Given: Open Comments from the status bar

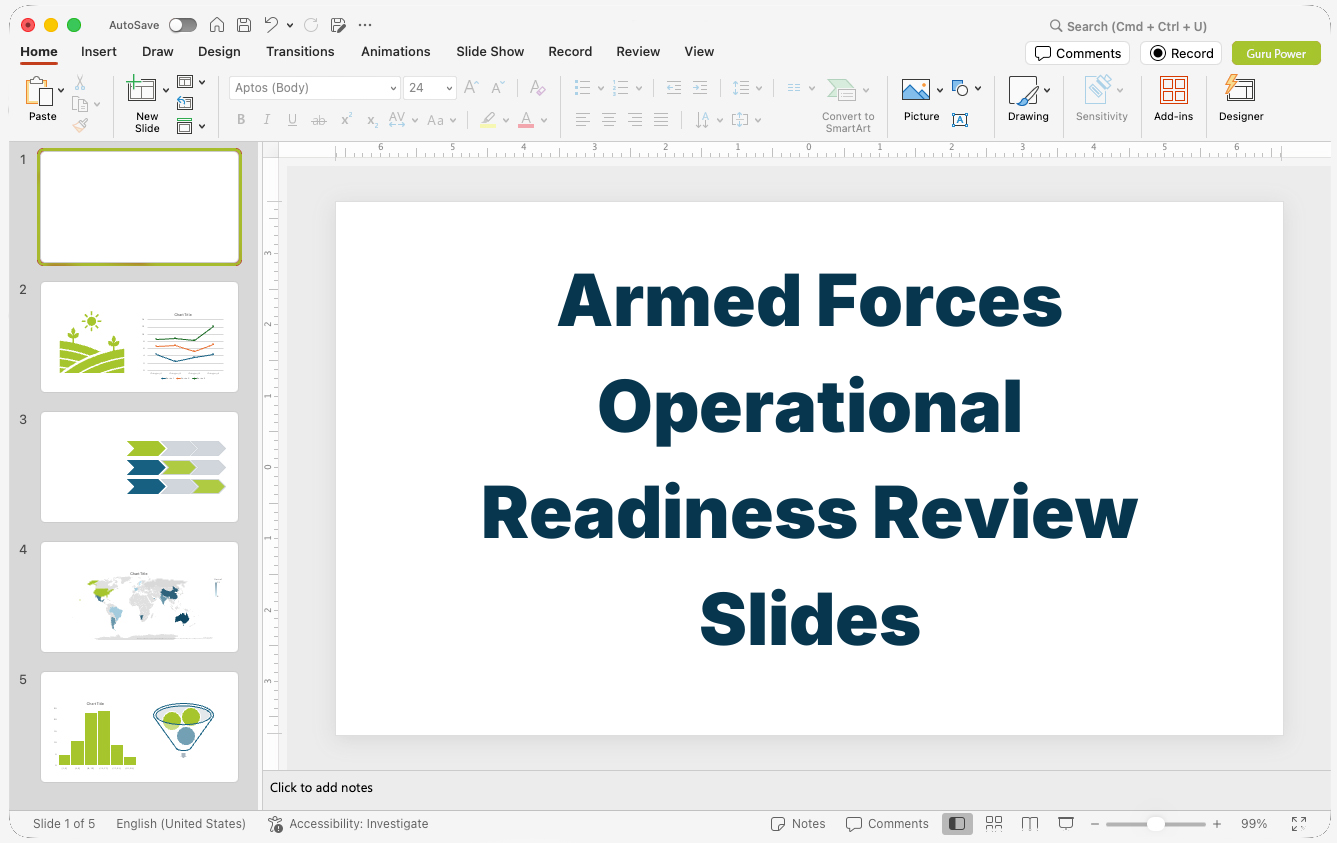Looking at the screenshot, I should 887,824.
